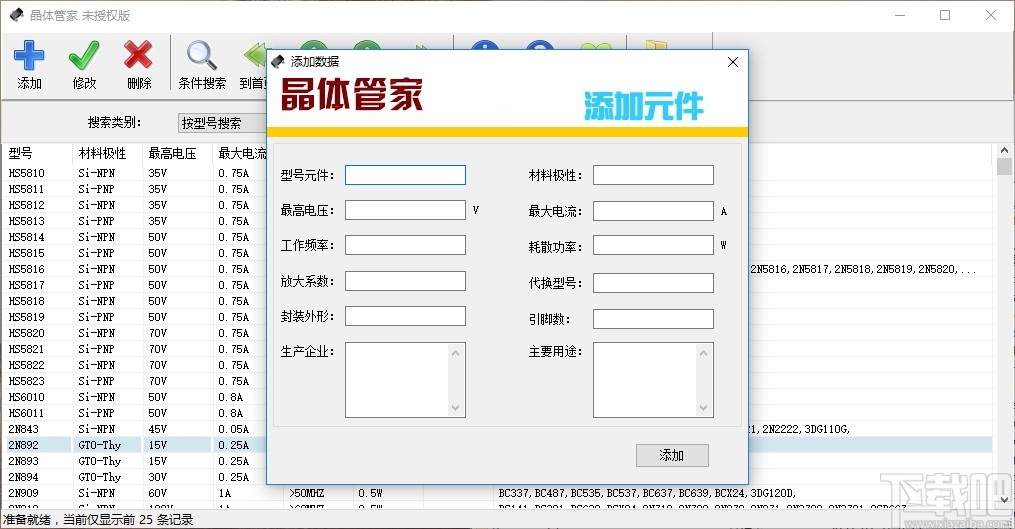Viewport: 1015px width, 529px height.
Task: Select the HS6011 row
Action: tap(134, 412)
